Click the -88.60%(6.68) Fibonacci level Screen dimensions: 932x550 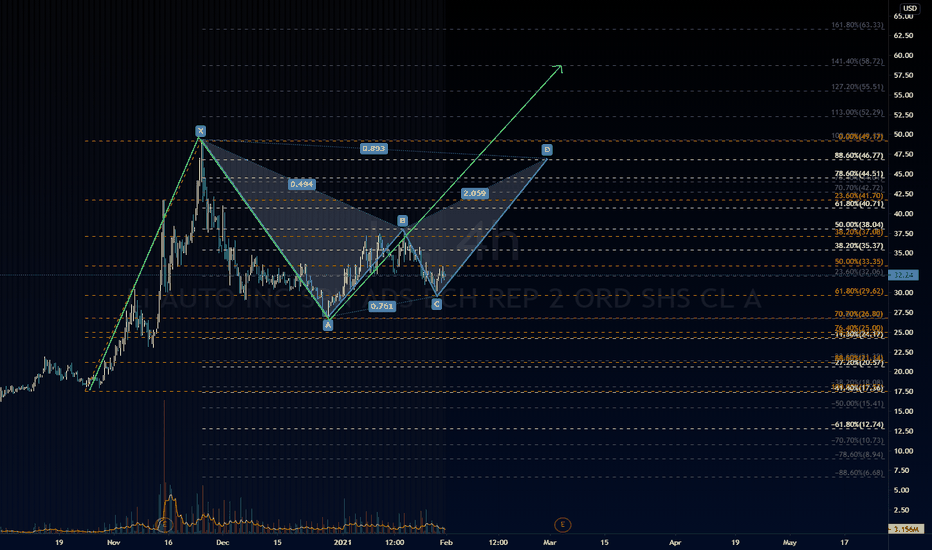(859, 473)
